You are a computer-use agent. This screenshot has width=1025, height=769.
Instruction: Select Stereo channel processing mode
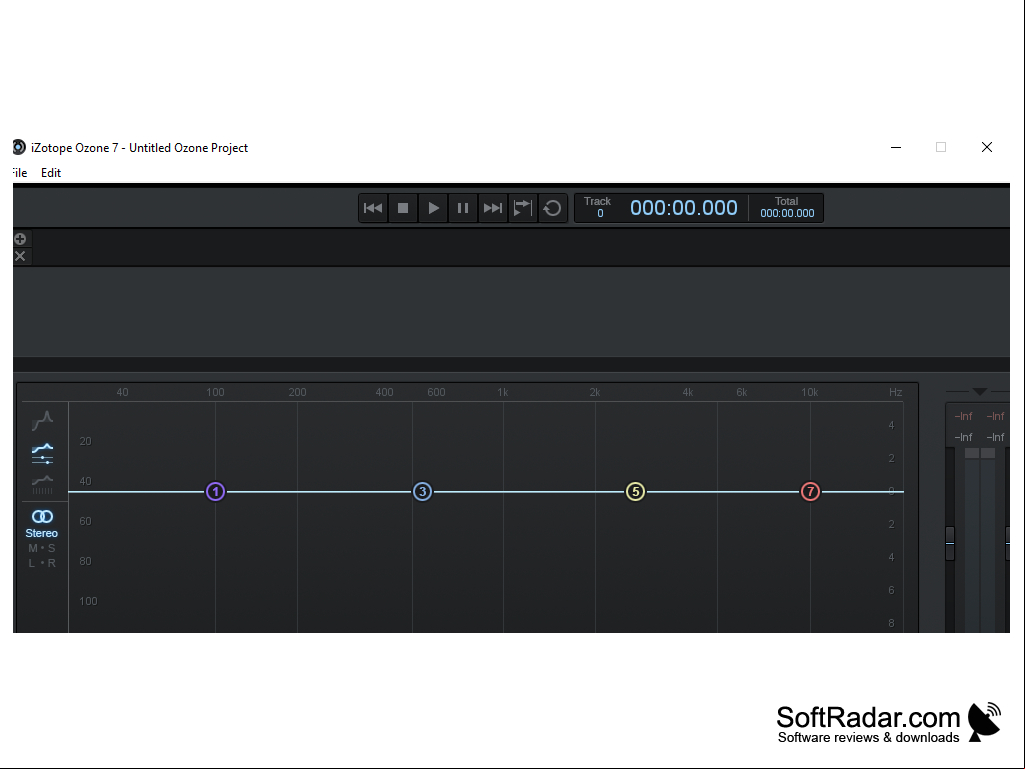pos(42,524)
